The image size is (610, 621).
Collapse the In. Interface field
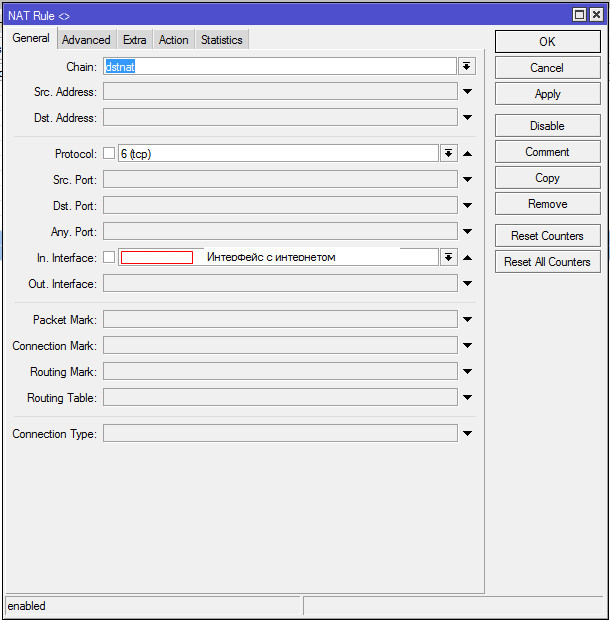pos(467,258)
